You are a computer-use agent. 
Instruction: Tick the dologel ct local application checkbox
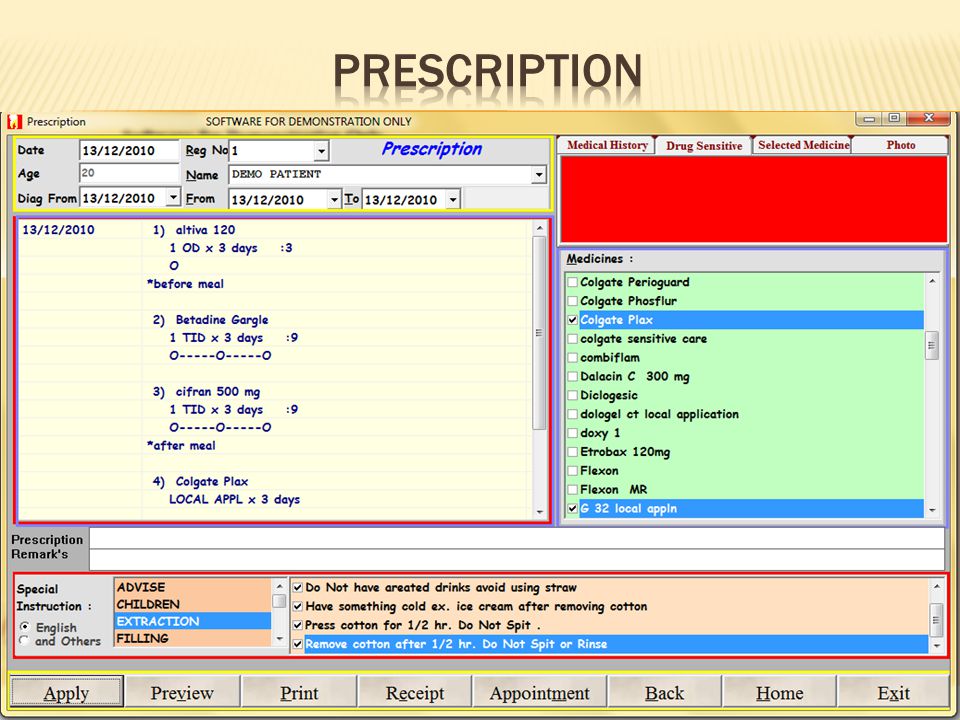pos(572,414)
